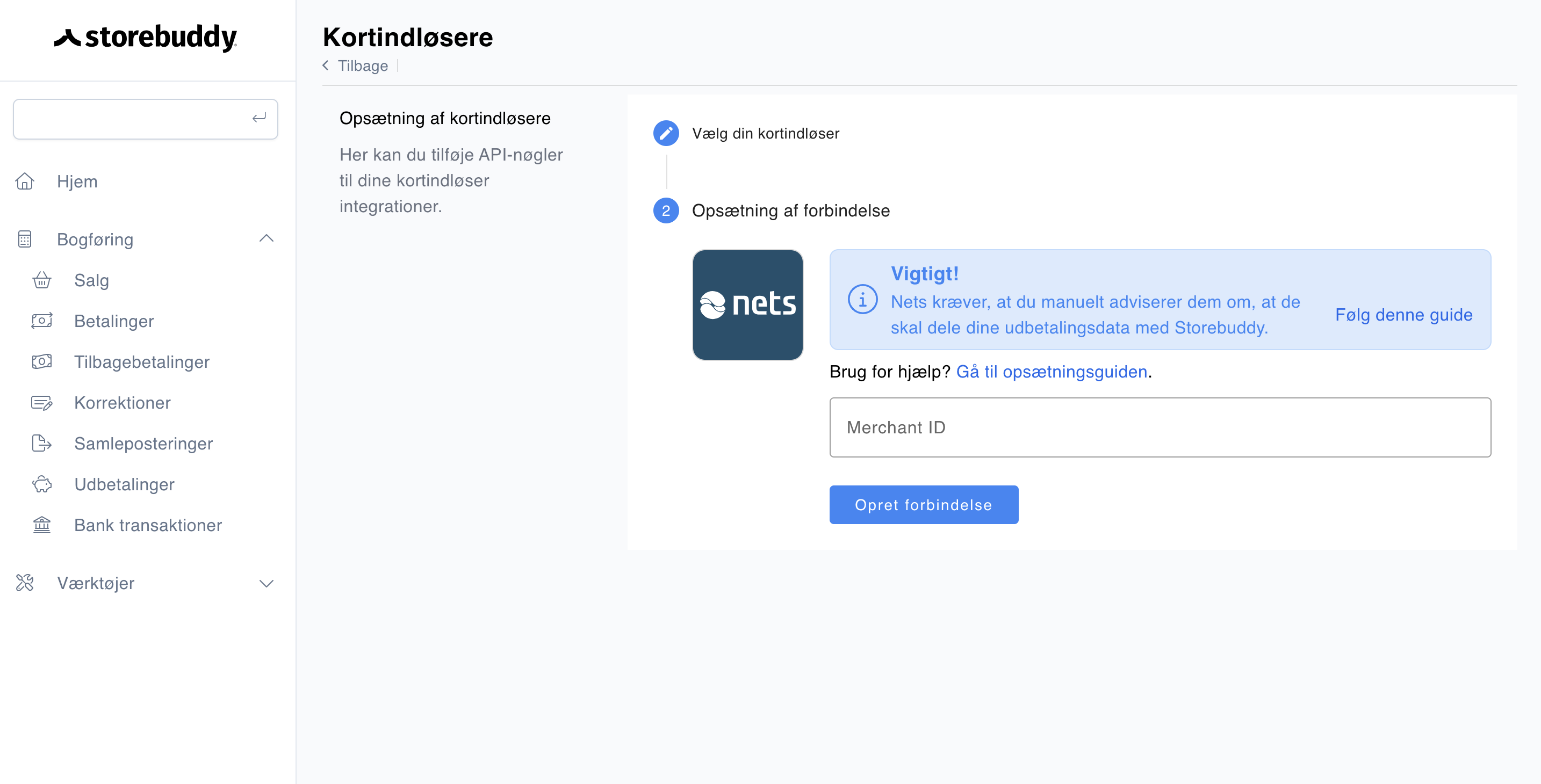Click the Værktøjer tools icon
The height and width of the screenshot is (784, 1541).
(25, 583)
